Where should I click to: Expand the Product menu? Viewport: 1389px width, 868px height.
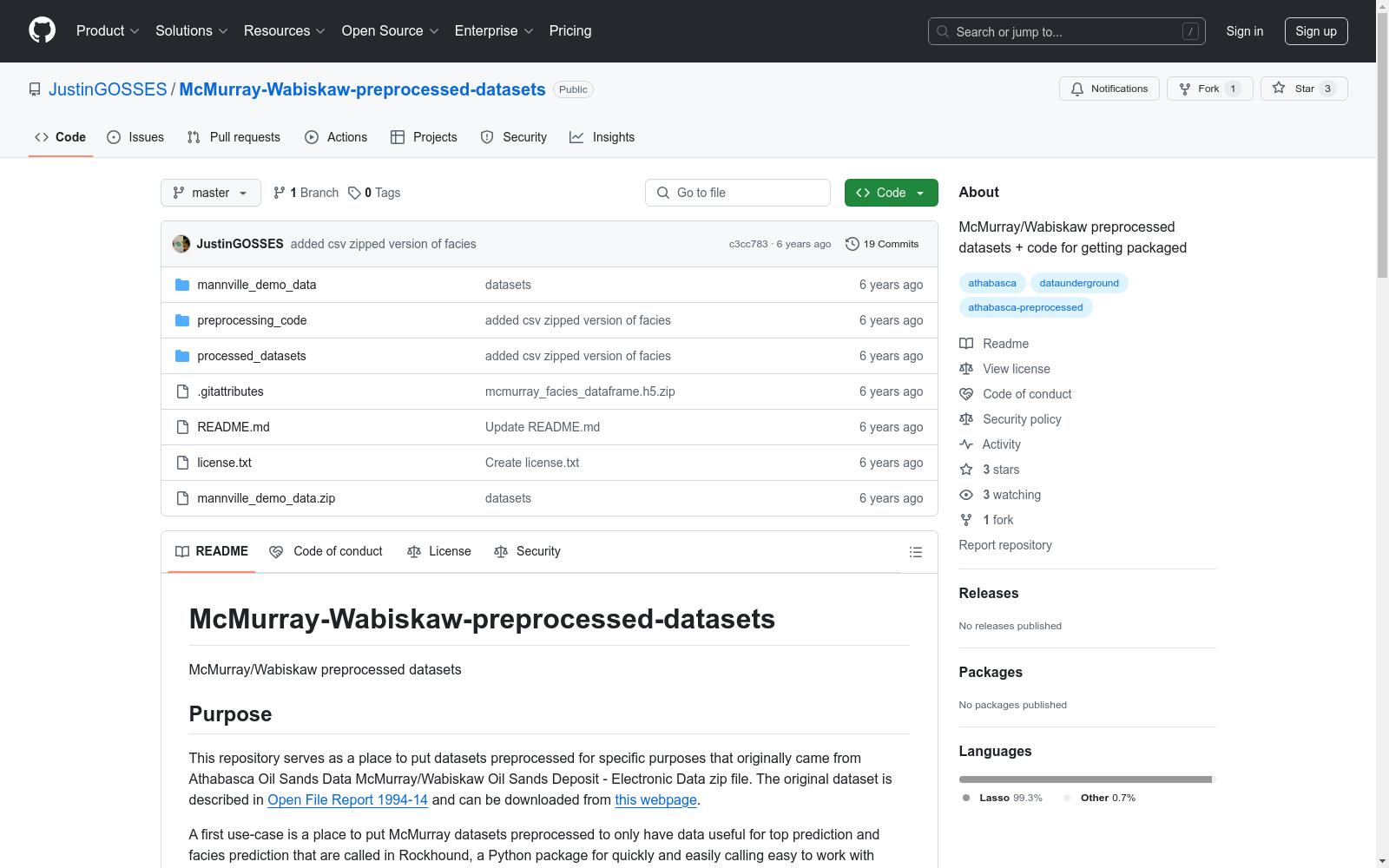pyautogui.click(x=108, y=31)
